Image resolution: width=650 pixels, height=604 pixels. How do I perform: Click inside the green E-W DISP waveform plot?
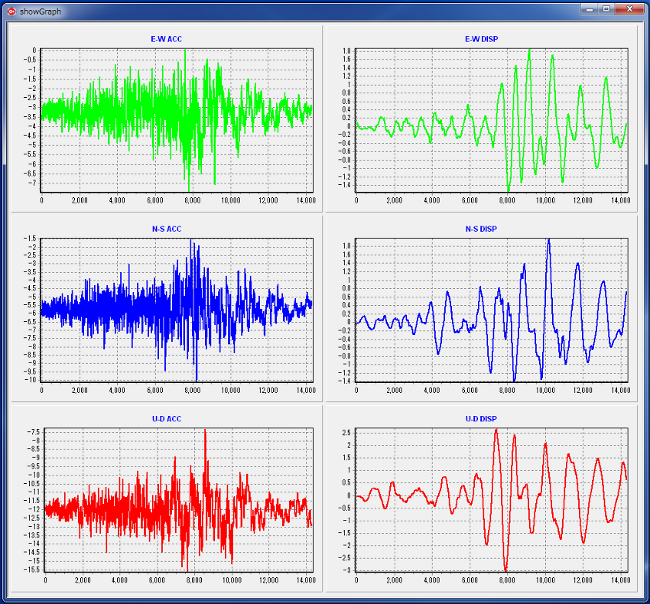(492, 120)
